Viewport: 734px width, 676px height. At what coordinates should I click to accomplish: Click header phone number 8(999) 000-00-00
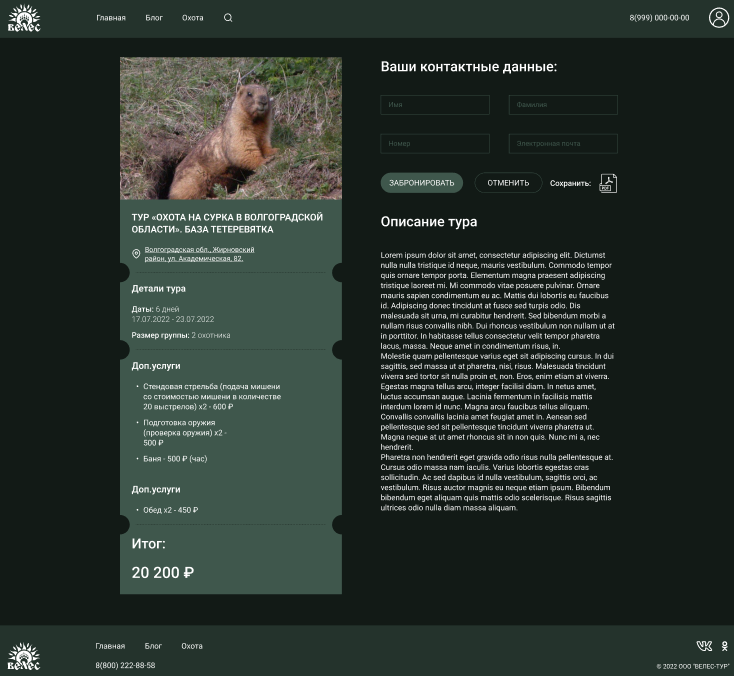click(659, 18)
